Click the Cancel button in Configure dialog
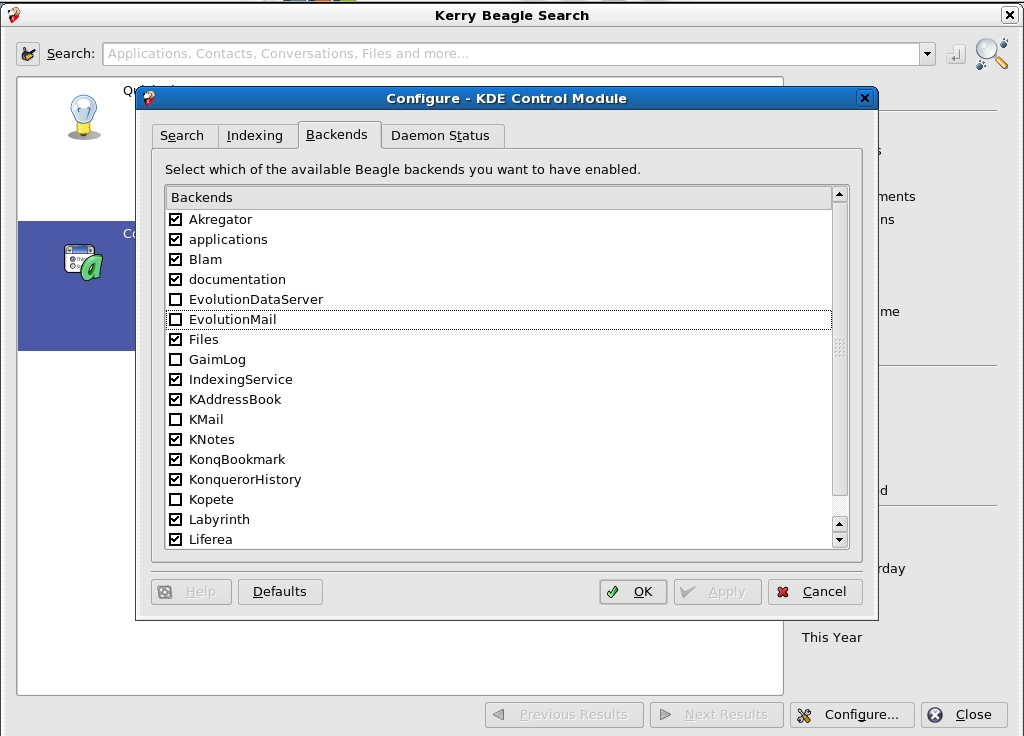This screenshot has width=1024, height=736. pos(815,592)
